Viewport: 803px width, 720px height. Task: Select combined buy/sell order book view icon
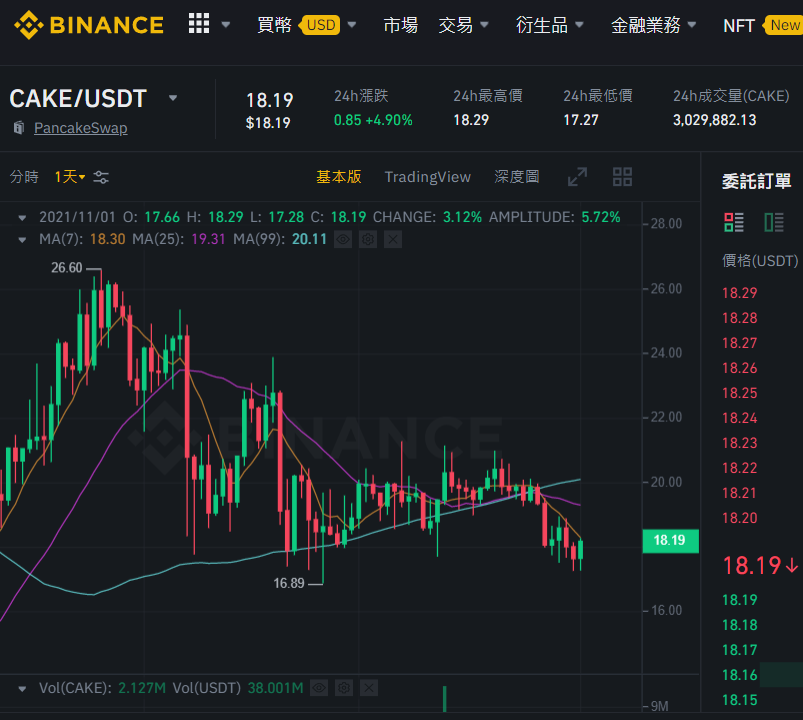[734, 222]
